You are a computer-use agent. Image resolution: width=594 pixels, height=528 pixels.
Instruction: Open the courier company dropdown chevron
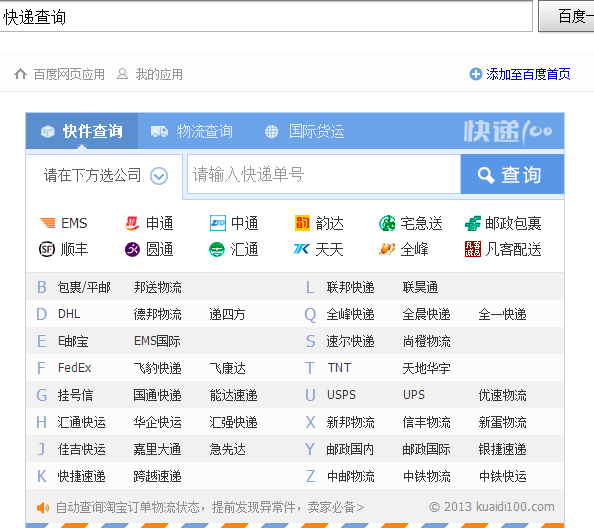point(159,176)
